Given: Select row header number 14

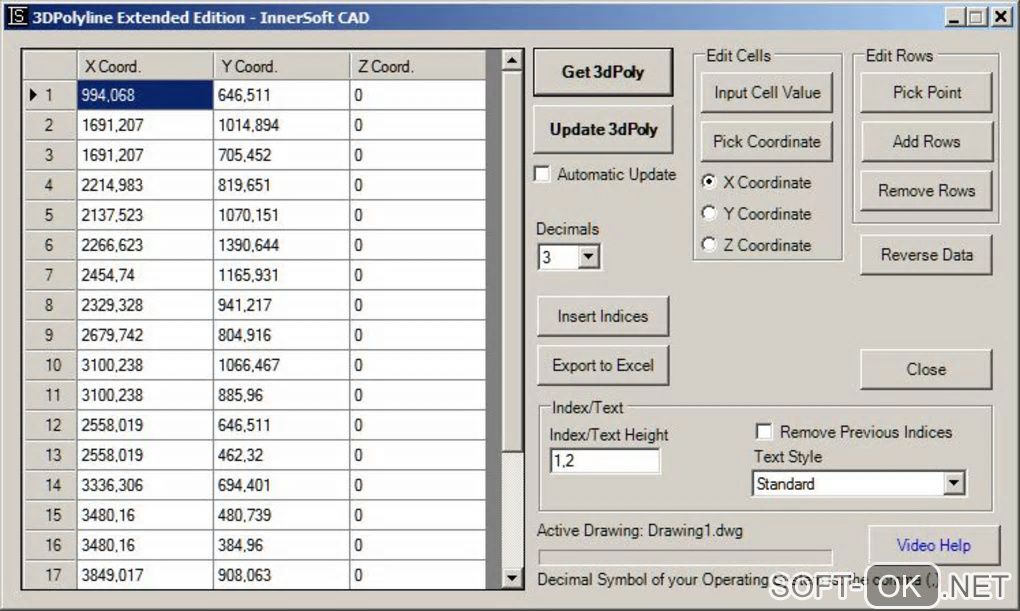Looking at the screenshot, I should pyautogui.click(x=50, y=485).
